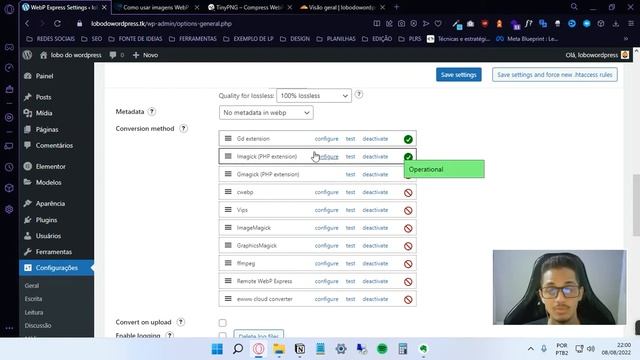Image resolution: width=640 pixels, height=360 pixels.
Task: Open Windows Start button in taskbar
Action: coord(217,349)
